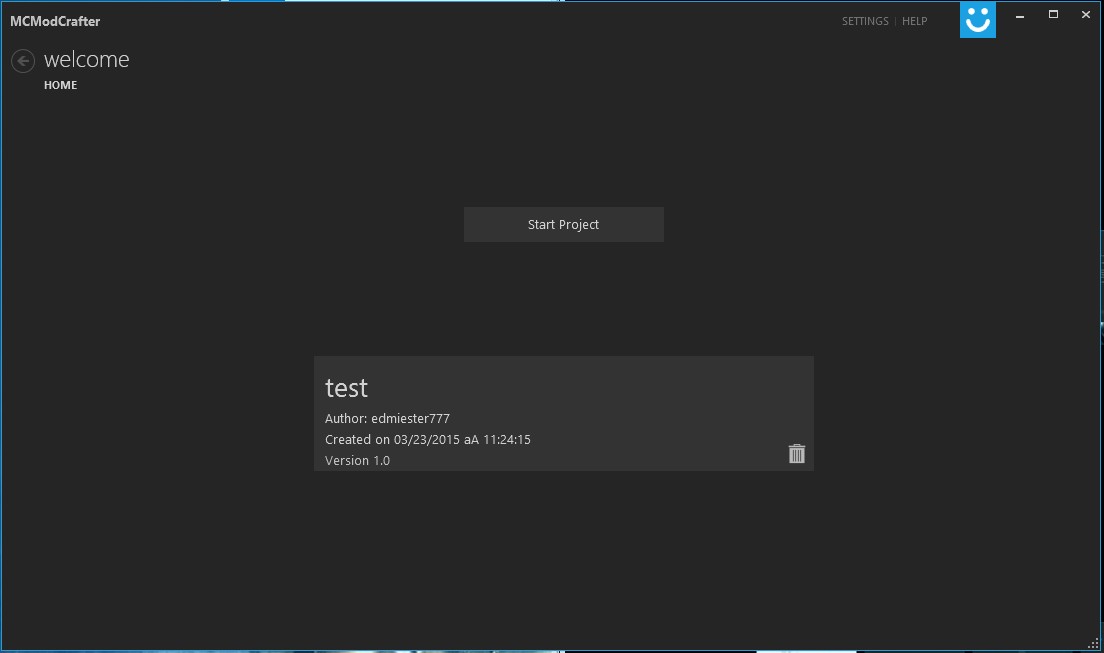Open the SETTINGS menu
This screenshot has height=653, width=1104.
pyautogui.click(x=865, y=21)
